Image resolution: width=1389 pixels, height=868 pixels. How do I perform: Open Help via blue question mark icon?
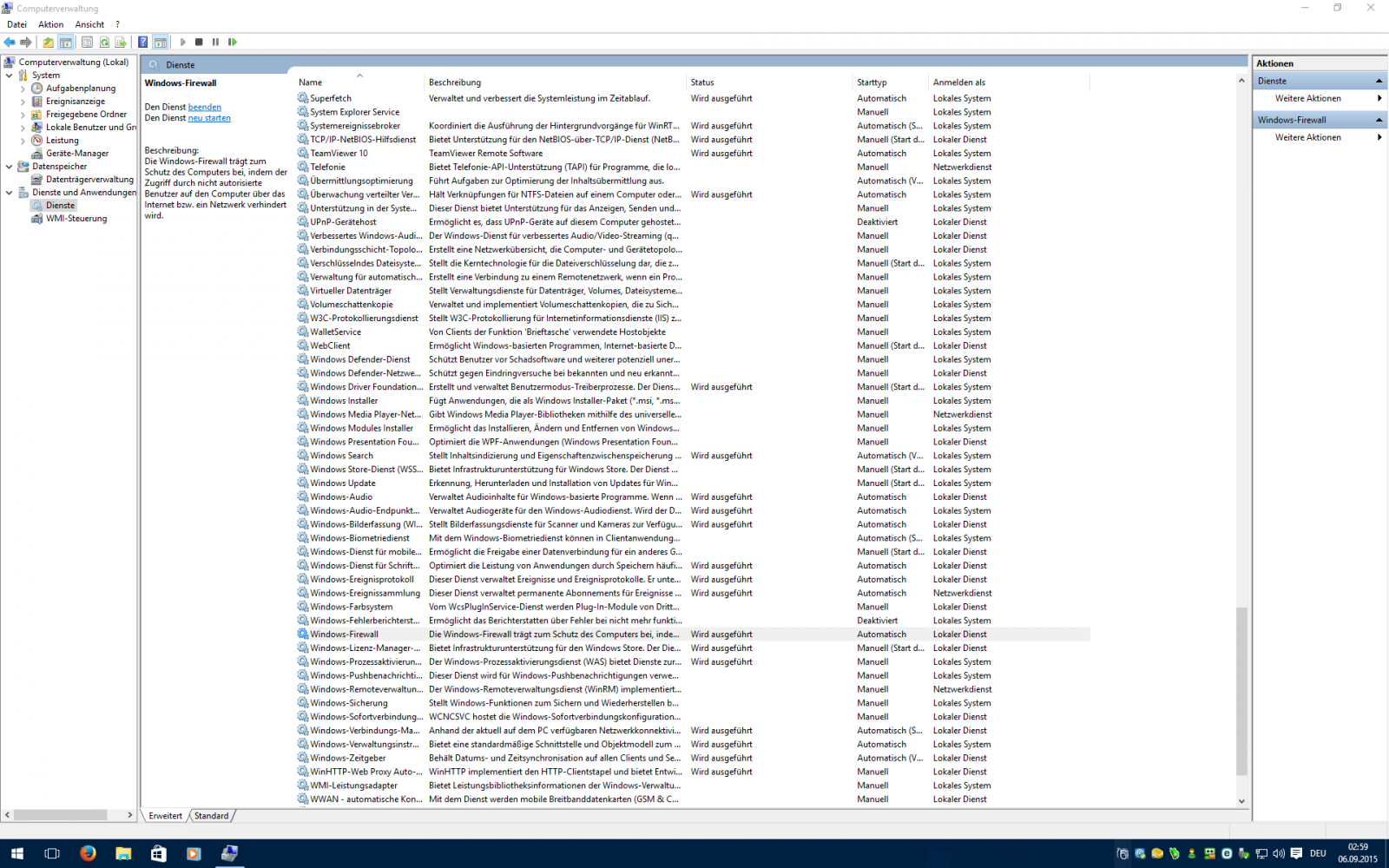click(143, 42)
